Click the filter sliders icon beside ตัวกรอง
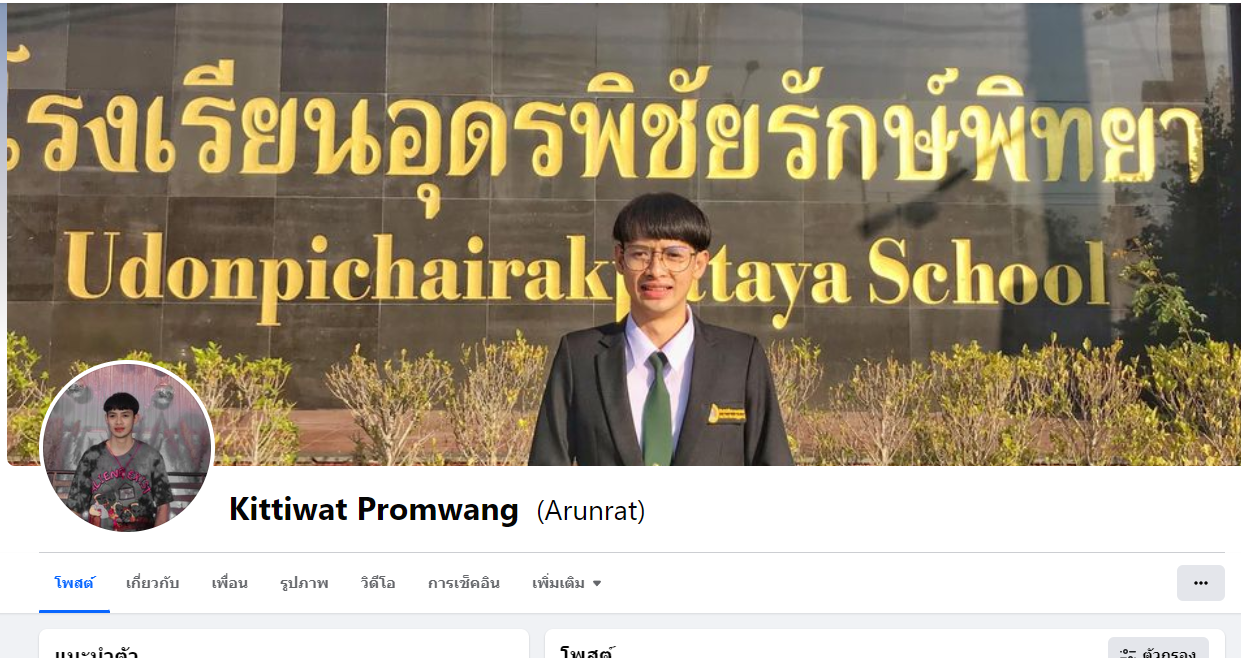1241x658 pixels. [x=1128, y=654]
